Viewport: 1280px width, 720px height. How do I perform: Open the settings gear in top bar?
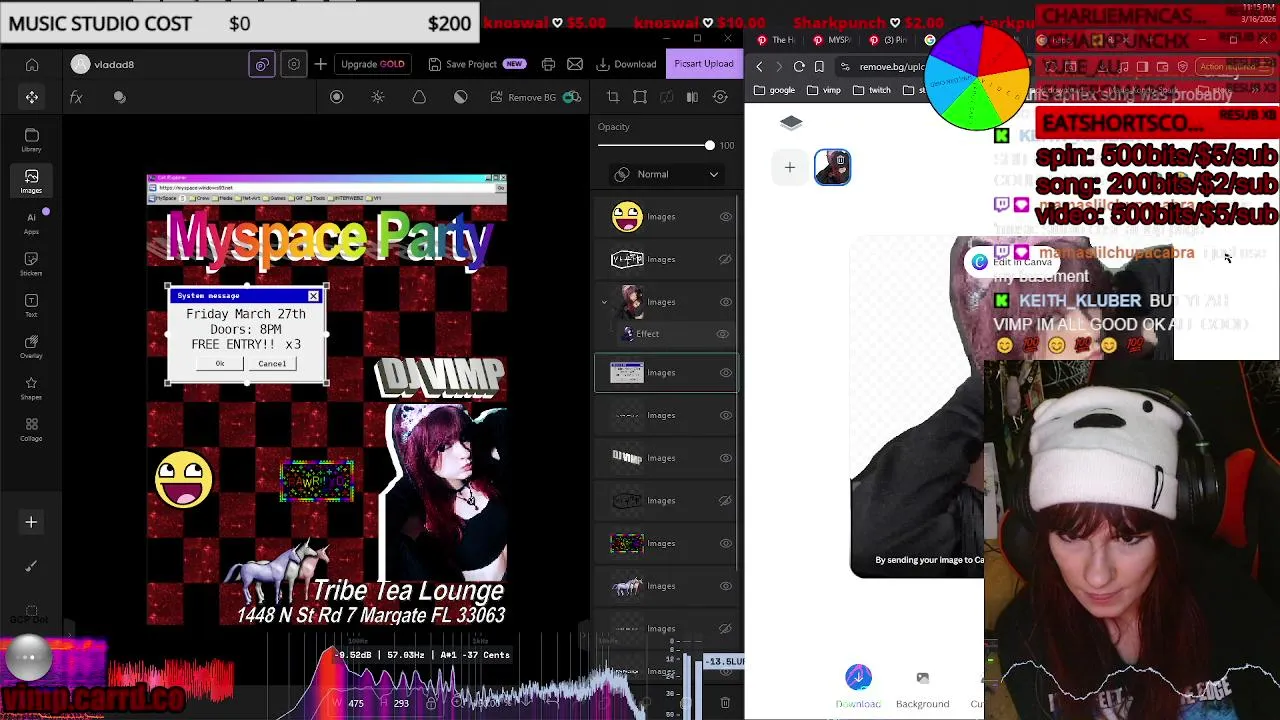294,64
